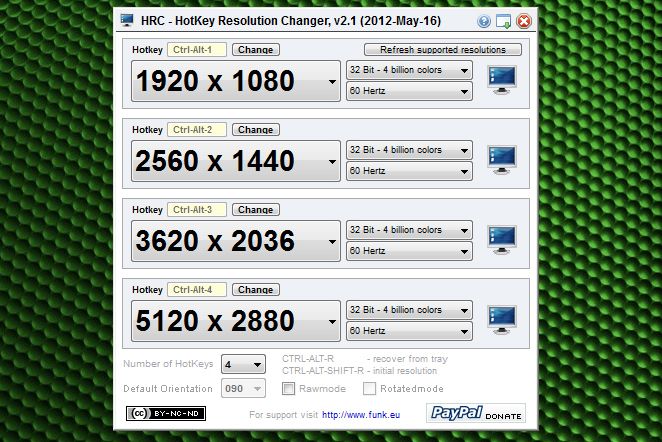Click the Ctrl-Alt-3 hotkey field
The width and height of the screenshot is (662, 442).
tap(197, 209)
